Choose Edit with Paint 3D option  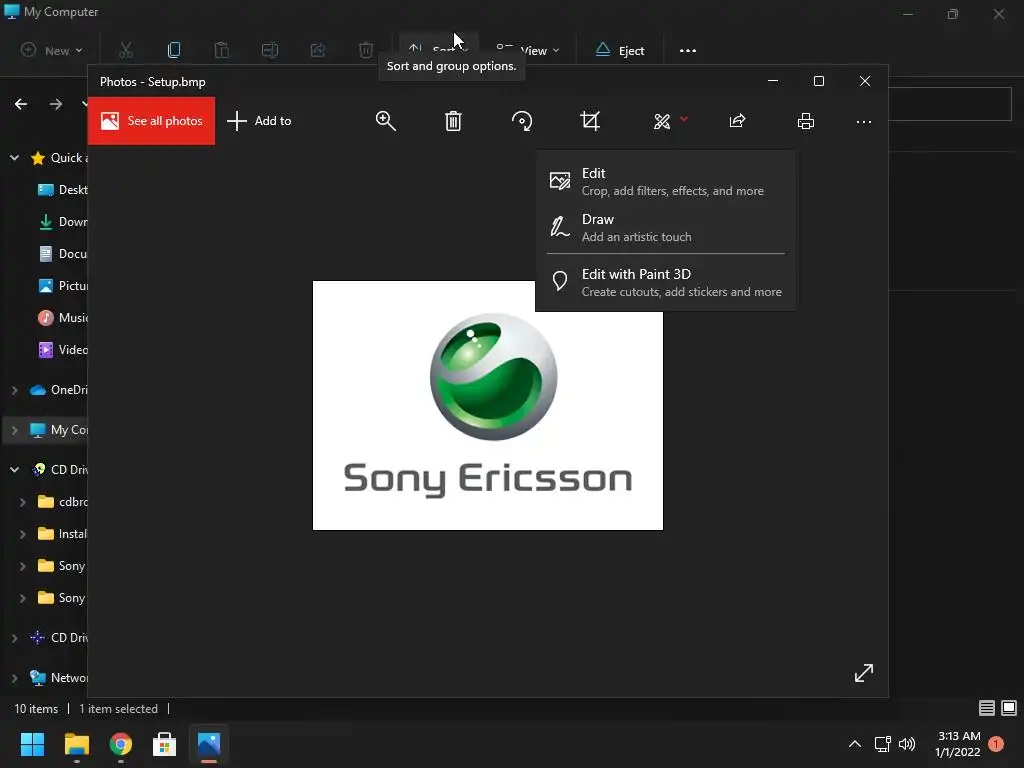tap(665, 282)
